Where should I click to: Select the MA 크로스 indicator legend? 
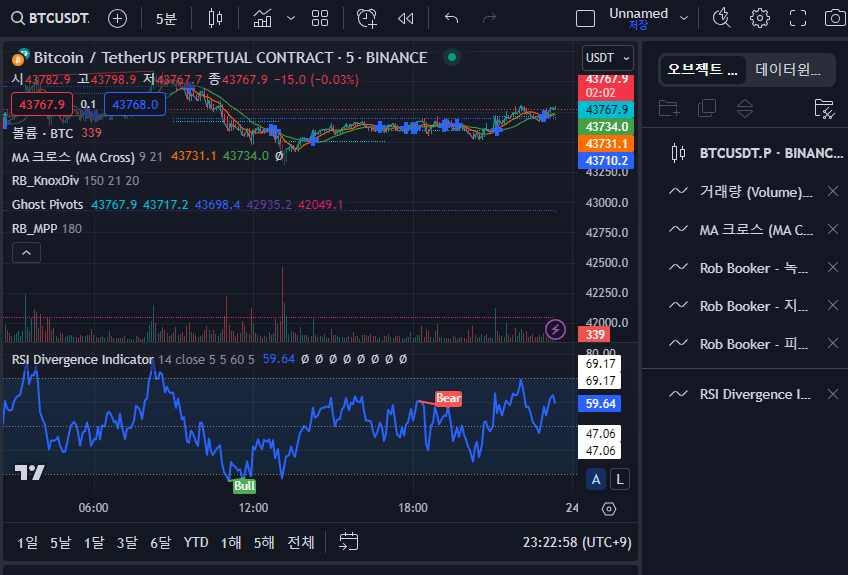click(x=73, y=157)
